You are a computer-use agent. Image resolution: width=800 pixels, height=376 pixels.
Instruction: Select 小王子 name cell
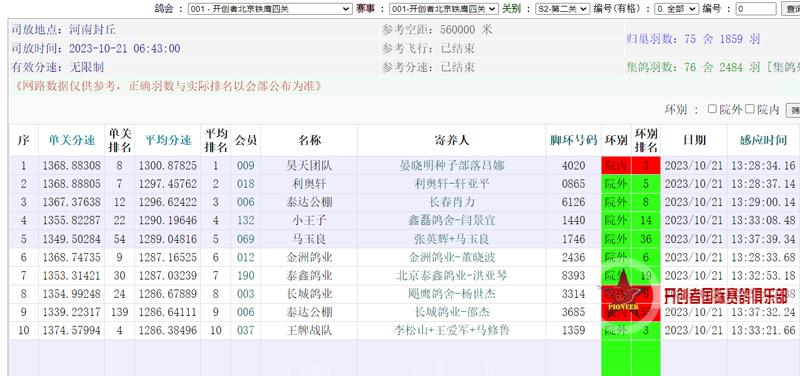[309, 220]
